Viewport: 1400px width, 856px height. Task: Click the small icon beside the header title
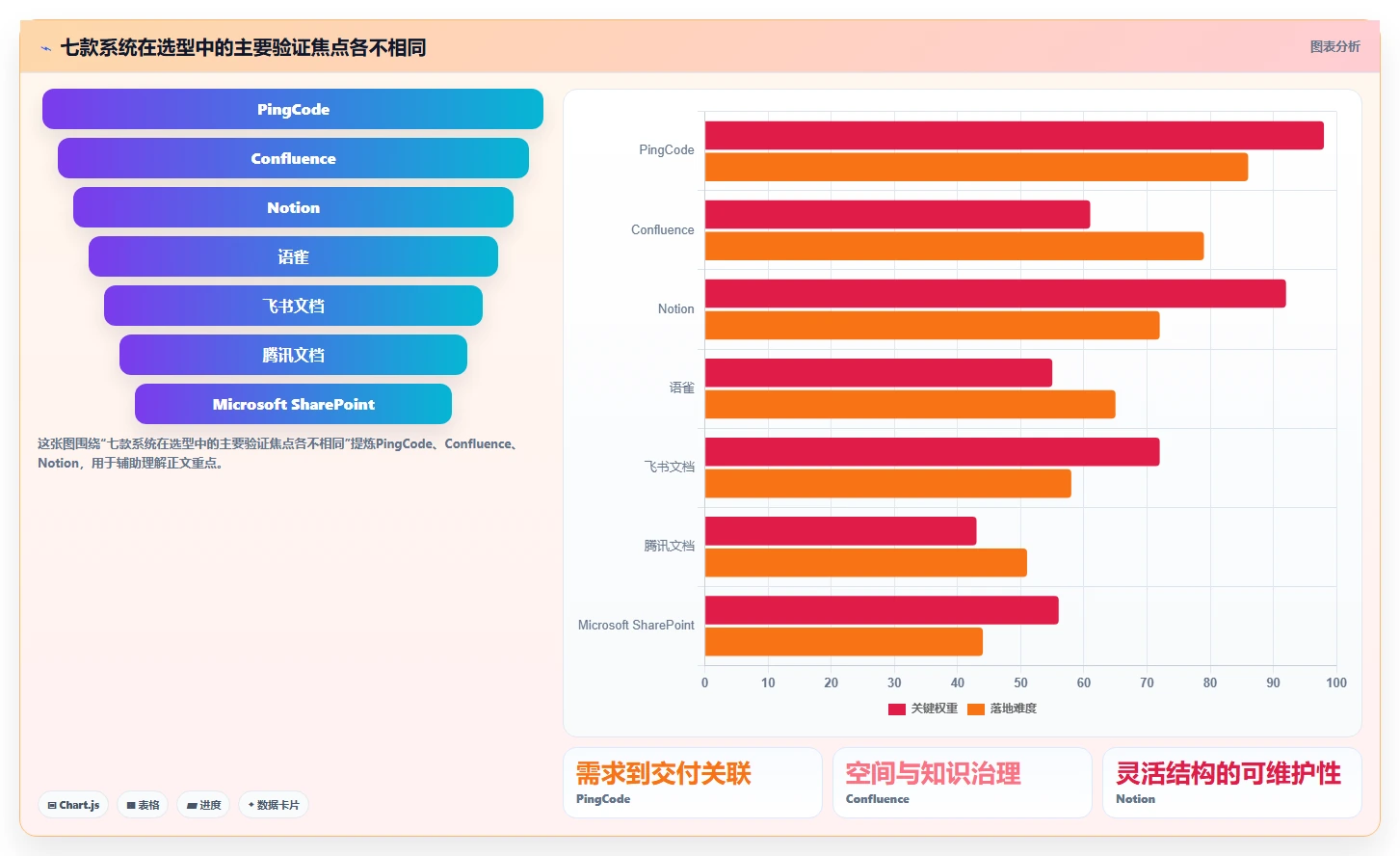tap(45, 48)
